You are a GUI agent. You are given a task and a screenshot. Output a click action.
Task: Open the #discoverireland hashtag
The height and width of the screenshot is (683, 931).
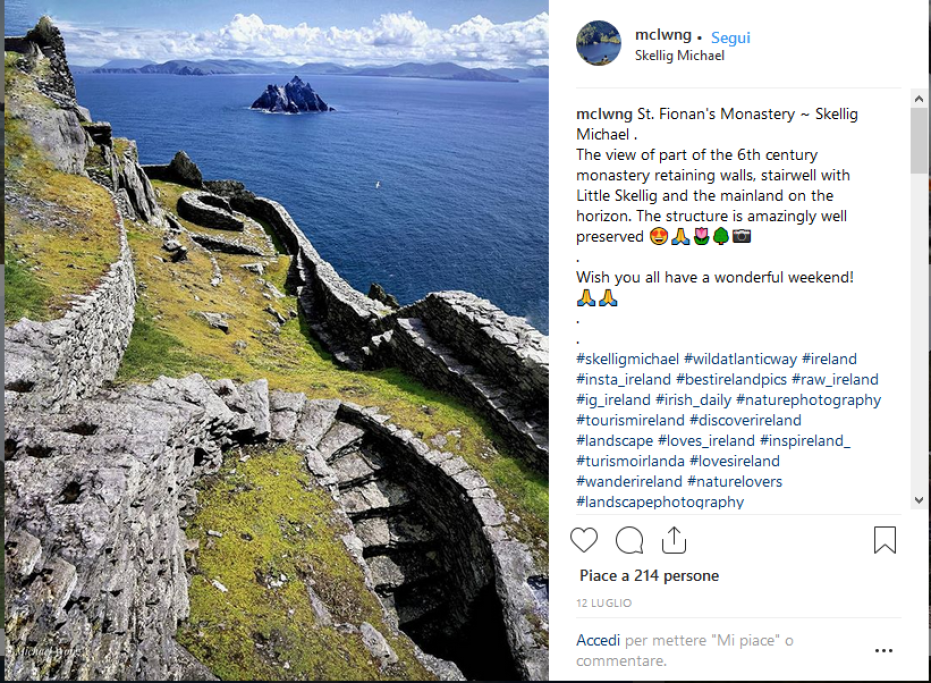pyautogui.click(x=745, y=420)
